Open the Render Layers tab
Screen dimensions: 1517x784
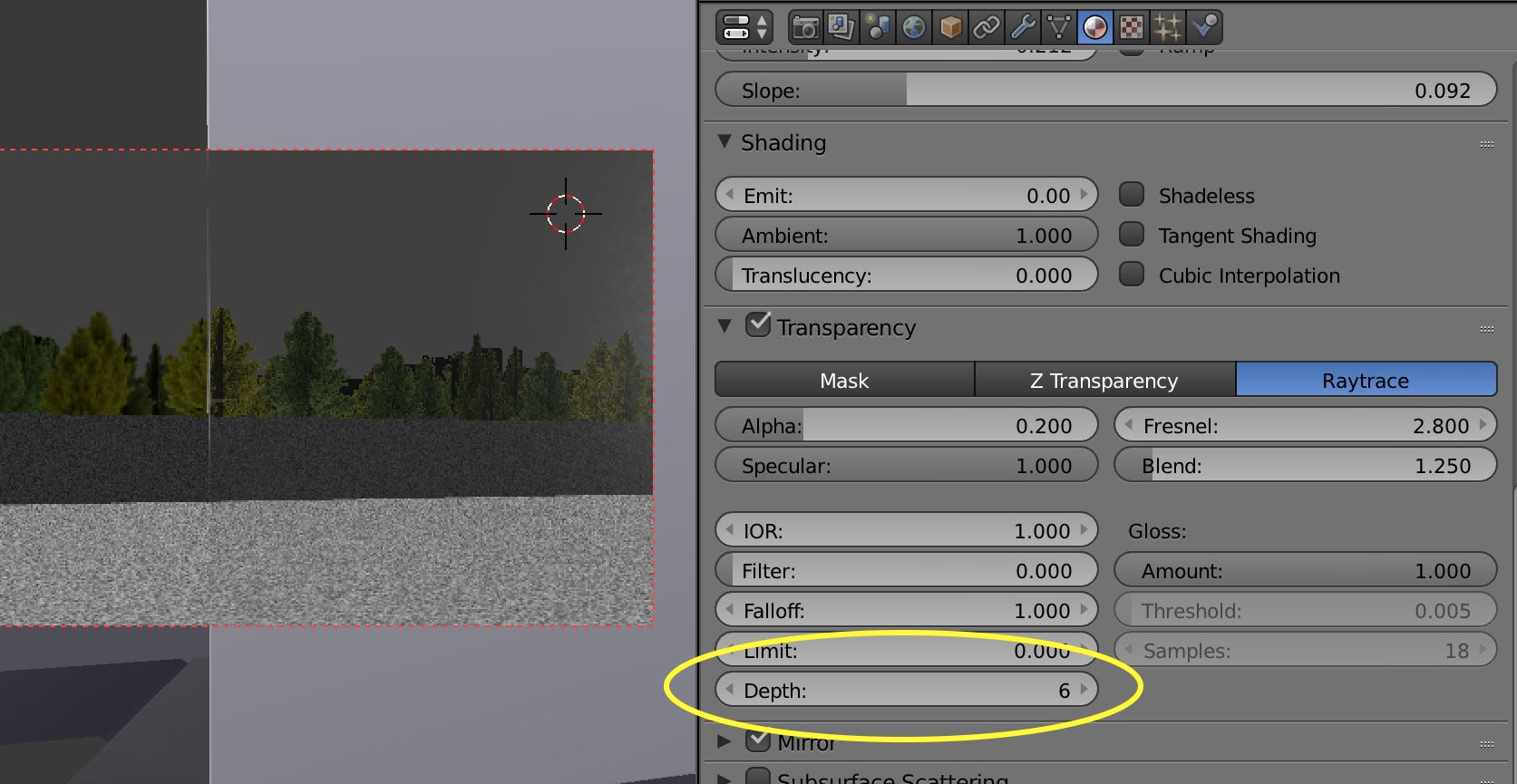[841, 27]
